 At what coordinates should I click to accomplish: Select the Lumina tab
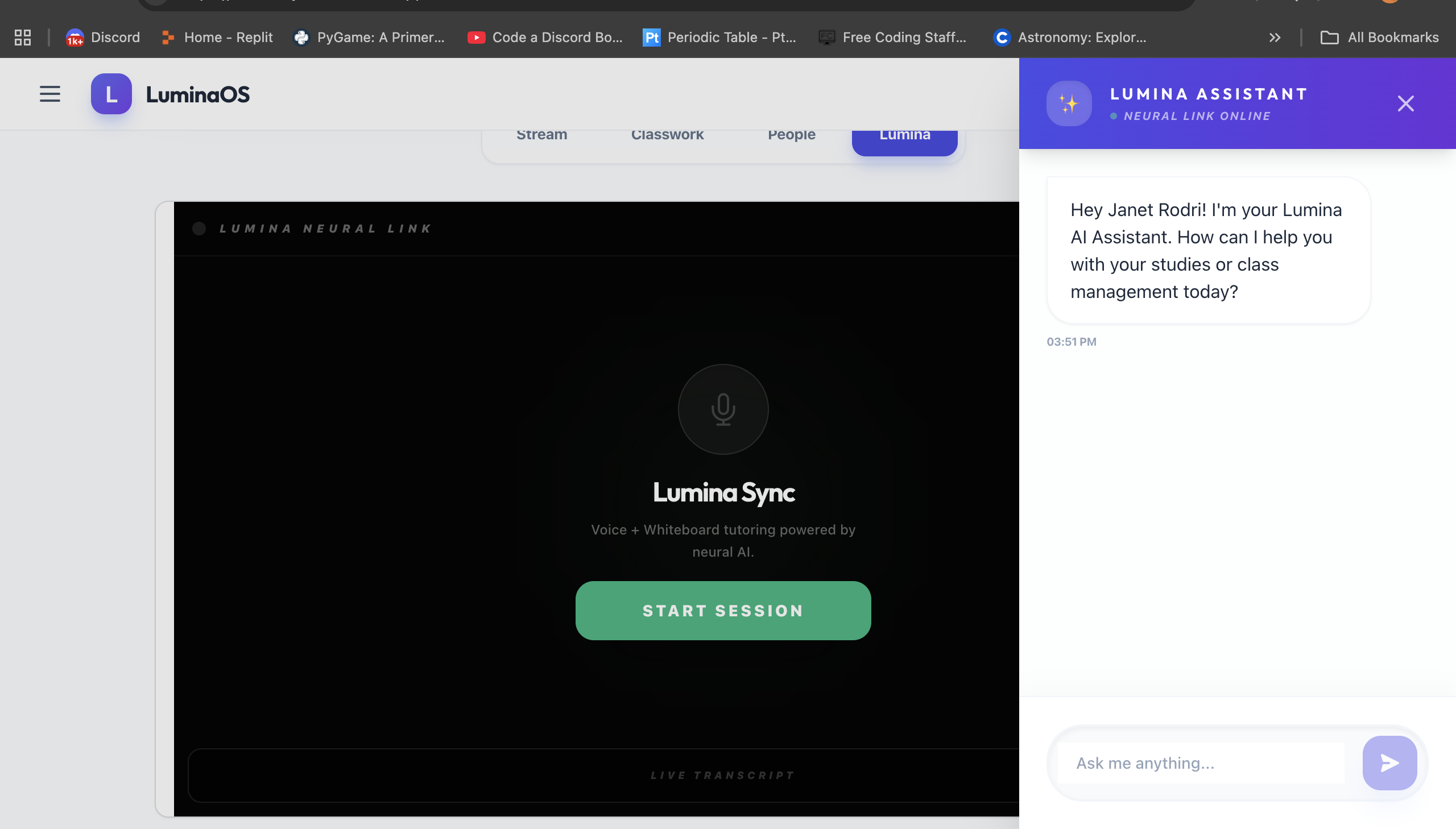[904, 136]
